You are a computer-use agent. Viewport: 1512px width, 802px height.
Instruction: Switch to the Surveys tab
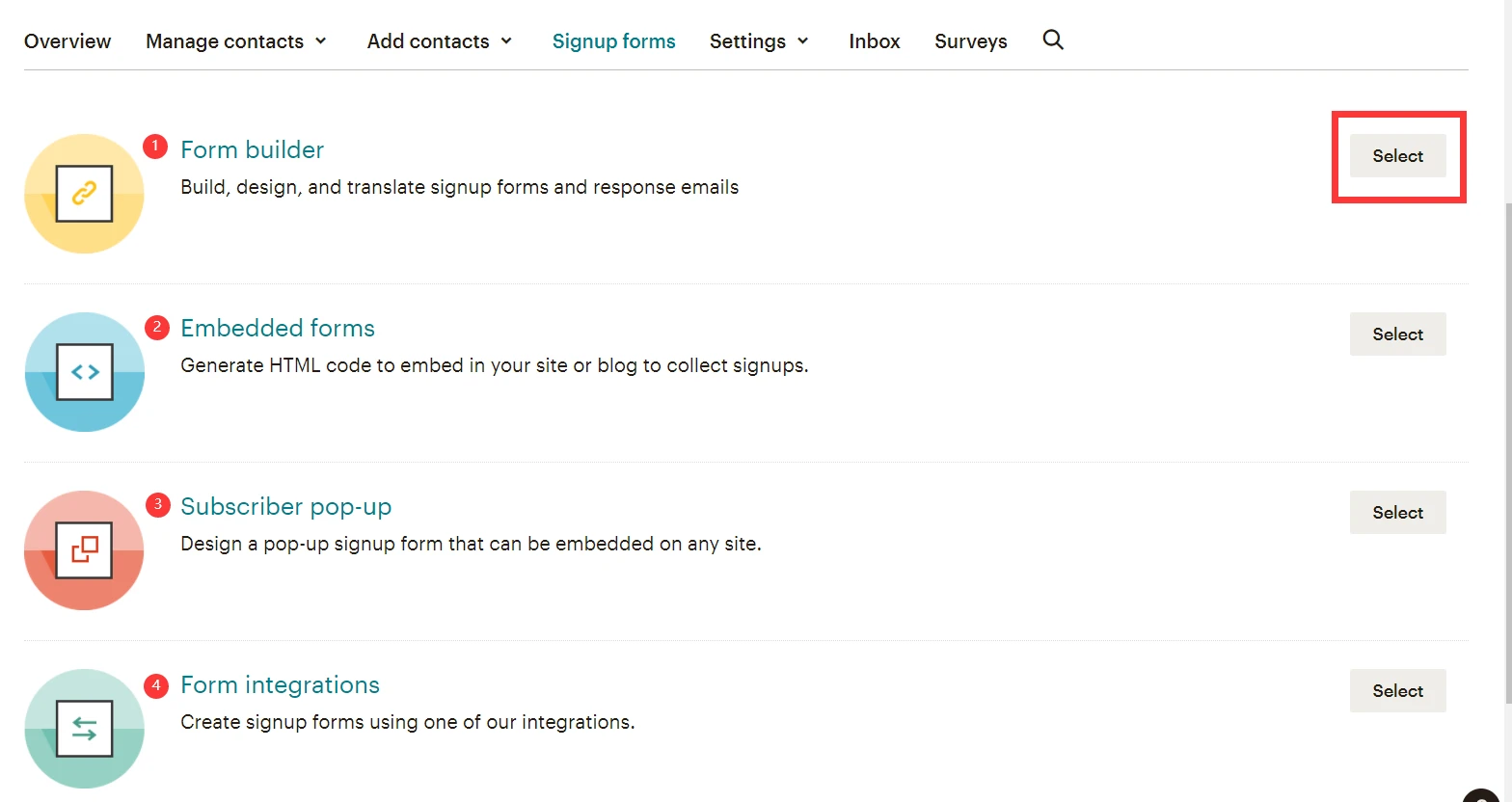tap(971, 41)
